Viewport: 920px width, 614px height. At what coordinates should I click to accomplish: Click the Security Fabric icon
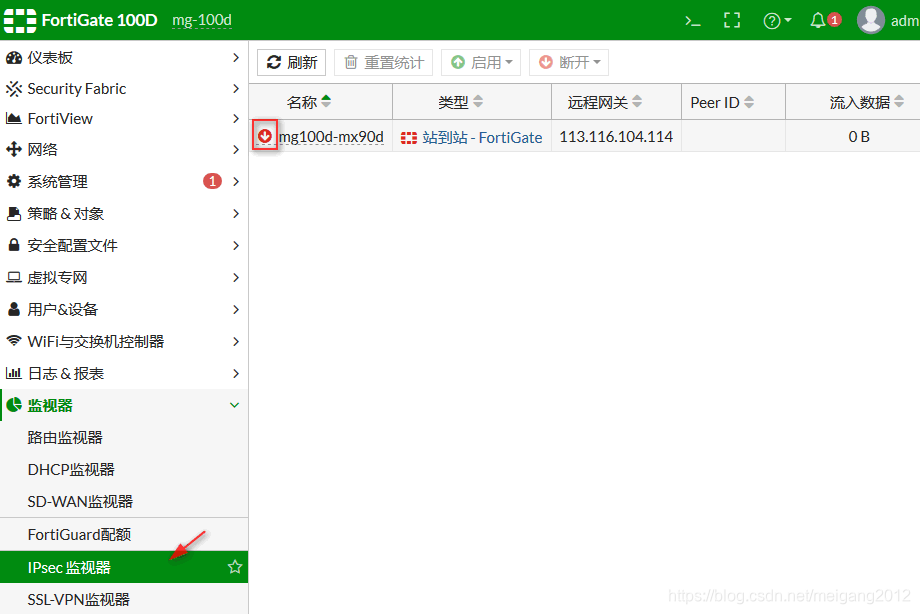point(13,89)
